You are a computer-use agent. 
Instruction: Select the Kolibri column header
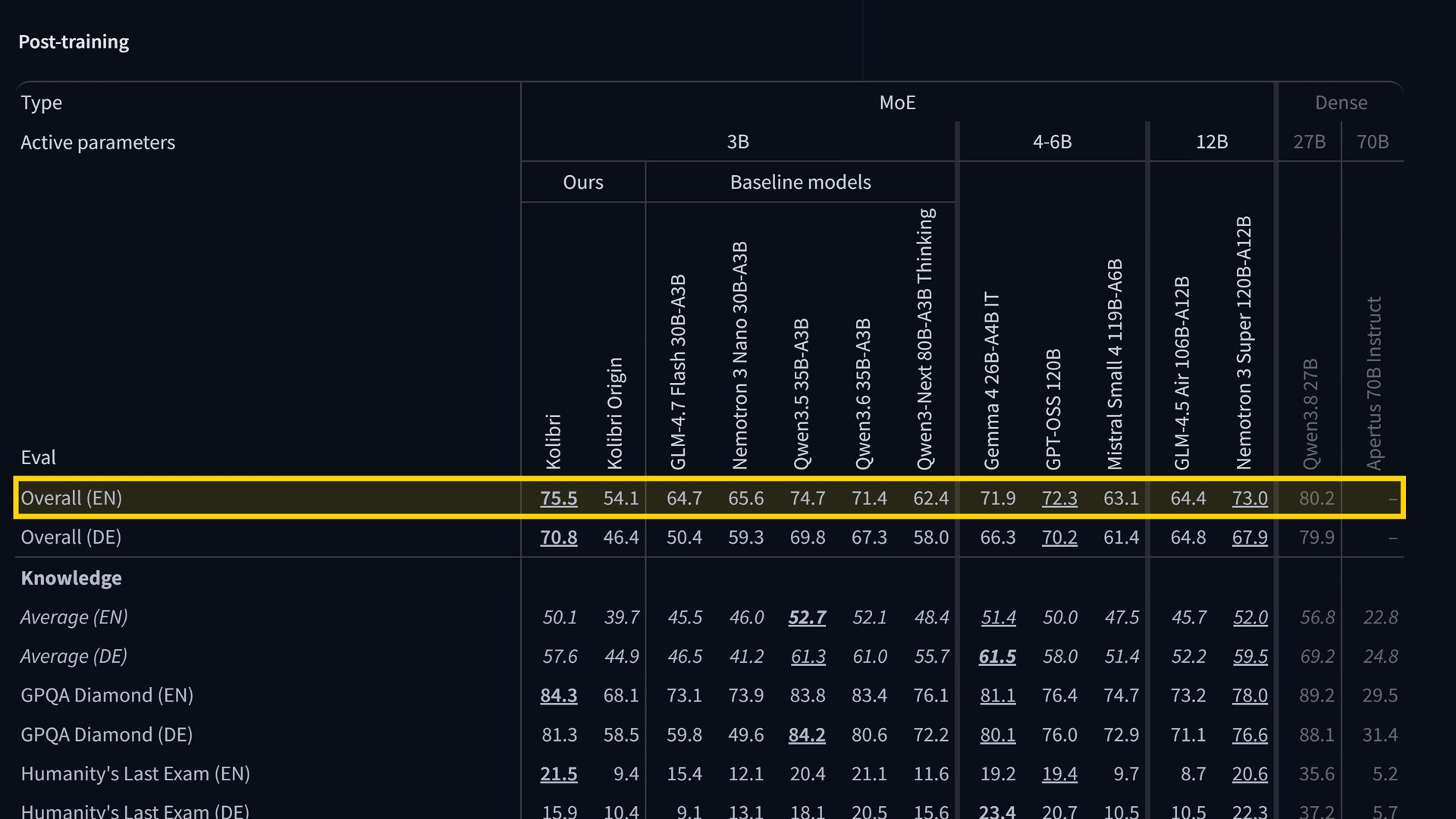pyautogui.click(x=553, y=441)
